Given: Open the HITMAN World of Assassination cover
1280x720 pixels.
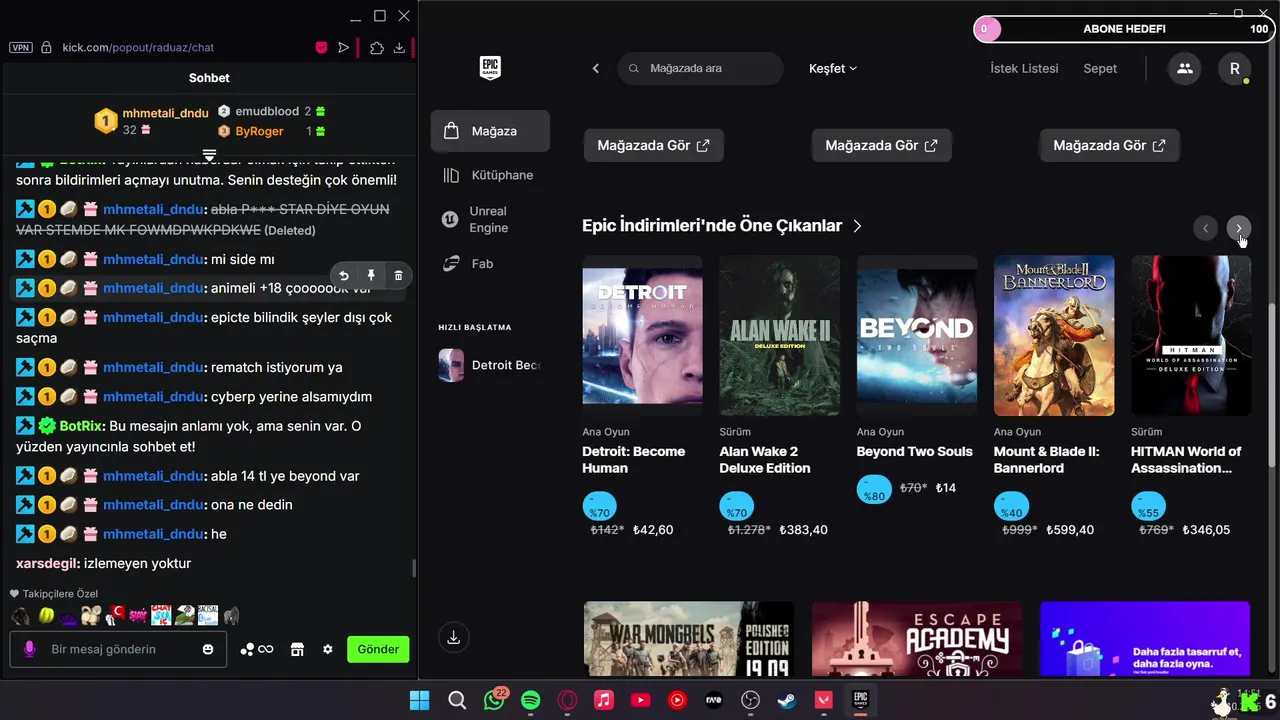Looking at the screenshot, I should coord(1191,335).
